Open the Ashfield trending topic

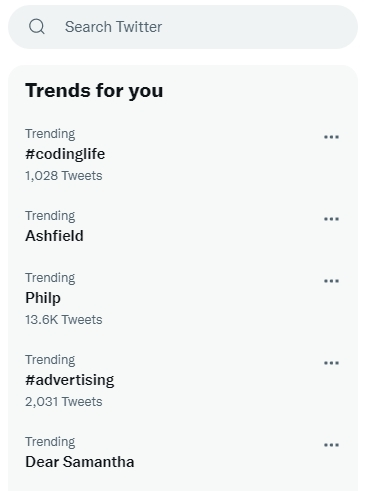point(54,236)
